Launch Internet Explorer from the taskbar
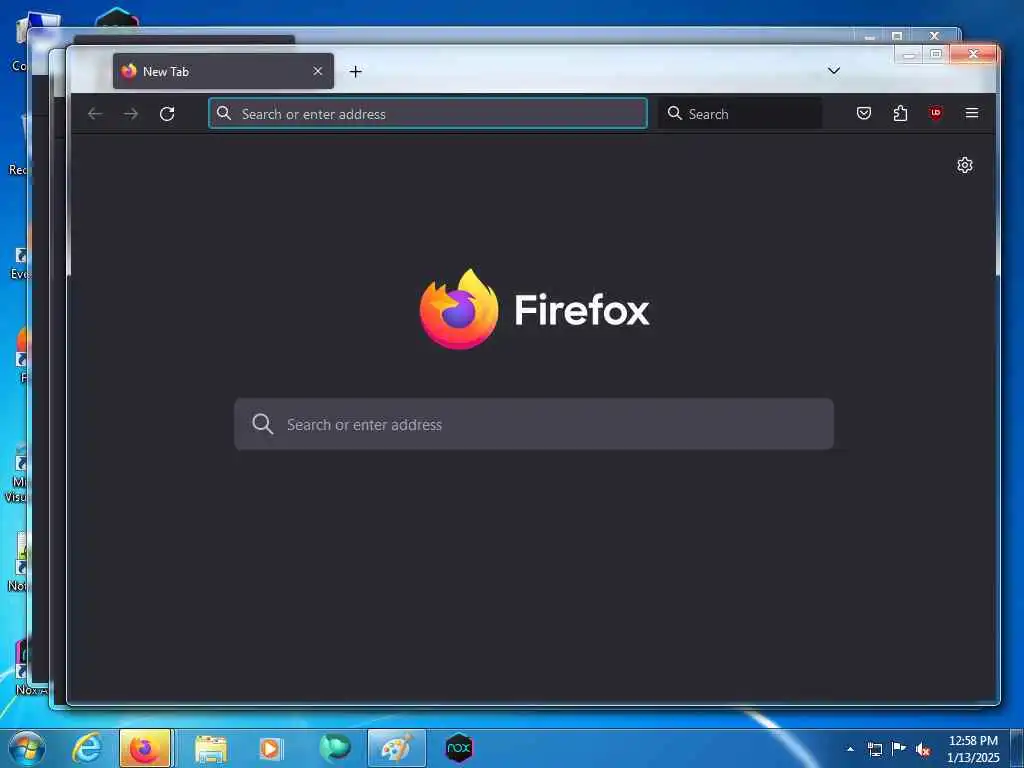This screenshot has height=768, width=1024. (x=87, y=748)
